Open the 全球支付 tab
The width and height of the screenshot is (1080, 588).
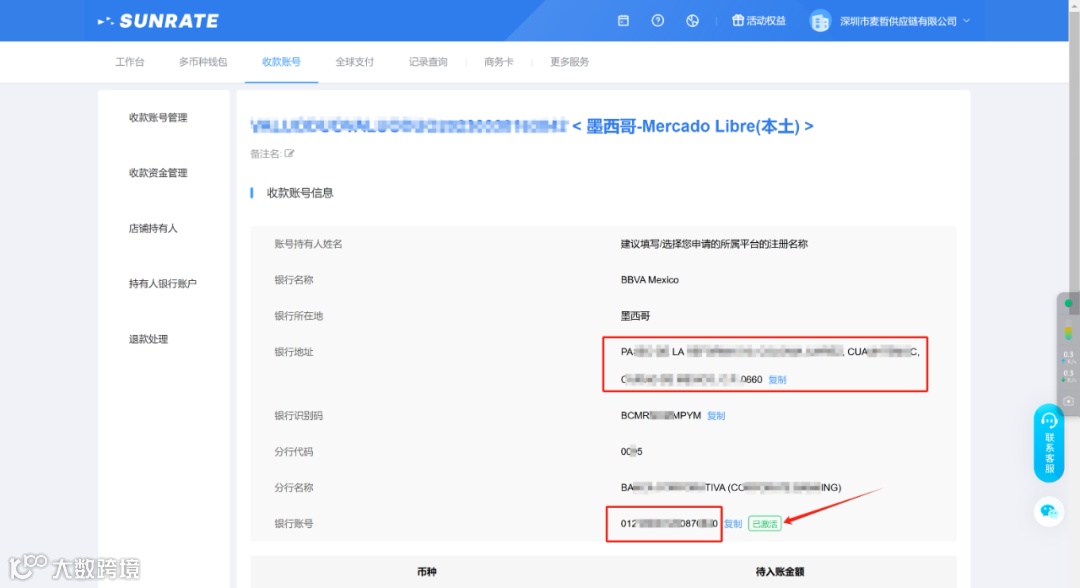pyautogui.click(x=354, y=62)
